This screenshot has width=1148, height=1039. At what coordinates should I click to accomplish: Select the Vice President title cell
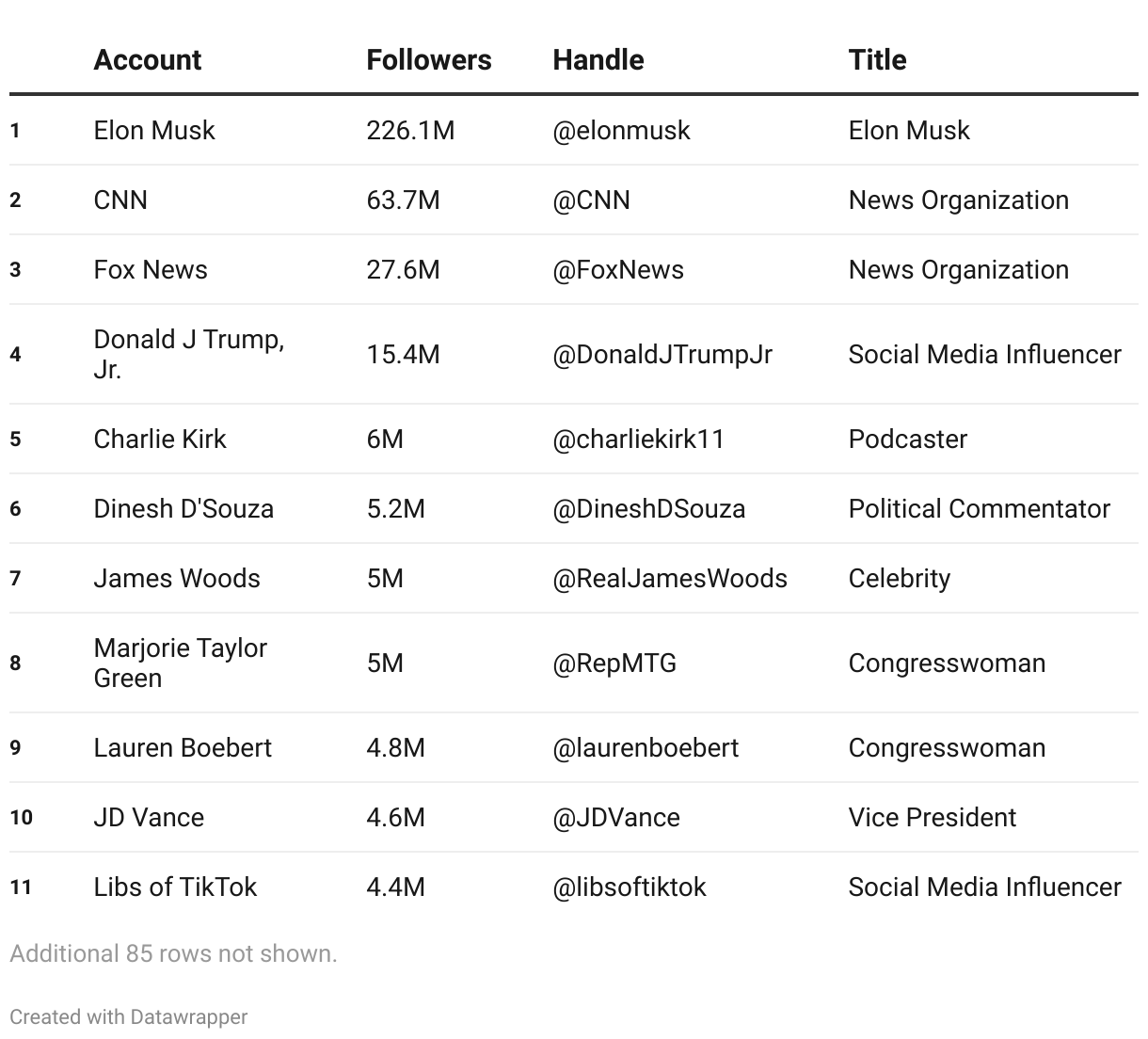coord(932,818)
